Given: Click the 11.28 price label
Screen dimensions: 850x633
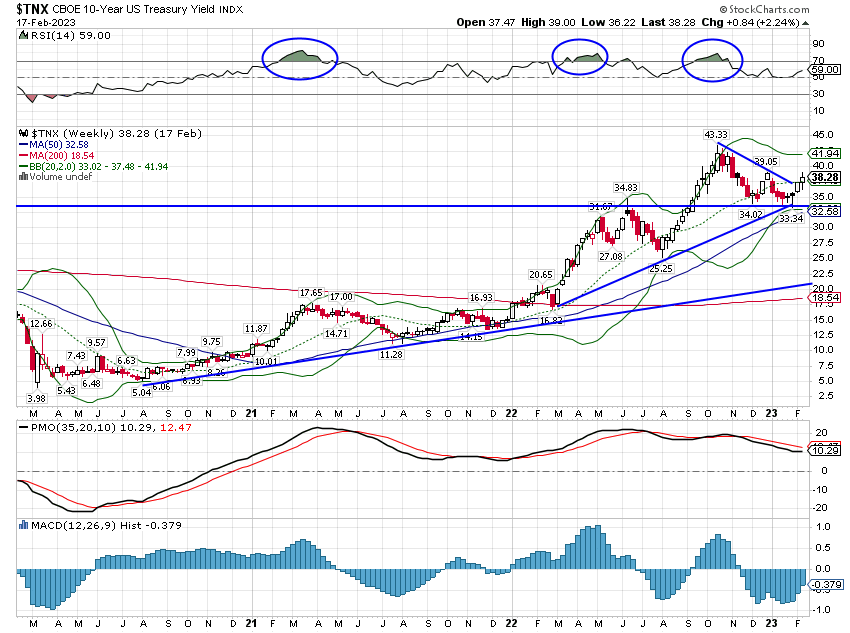Looking at the screenshot, I should point(391,355).
